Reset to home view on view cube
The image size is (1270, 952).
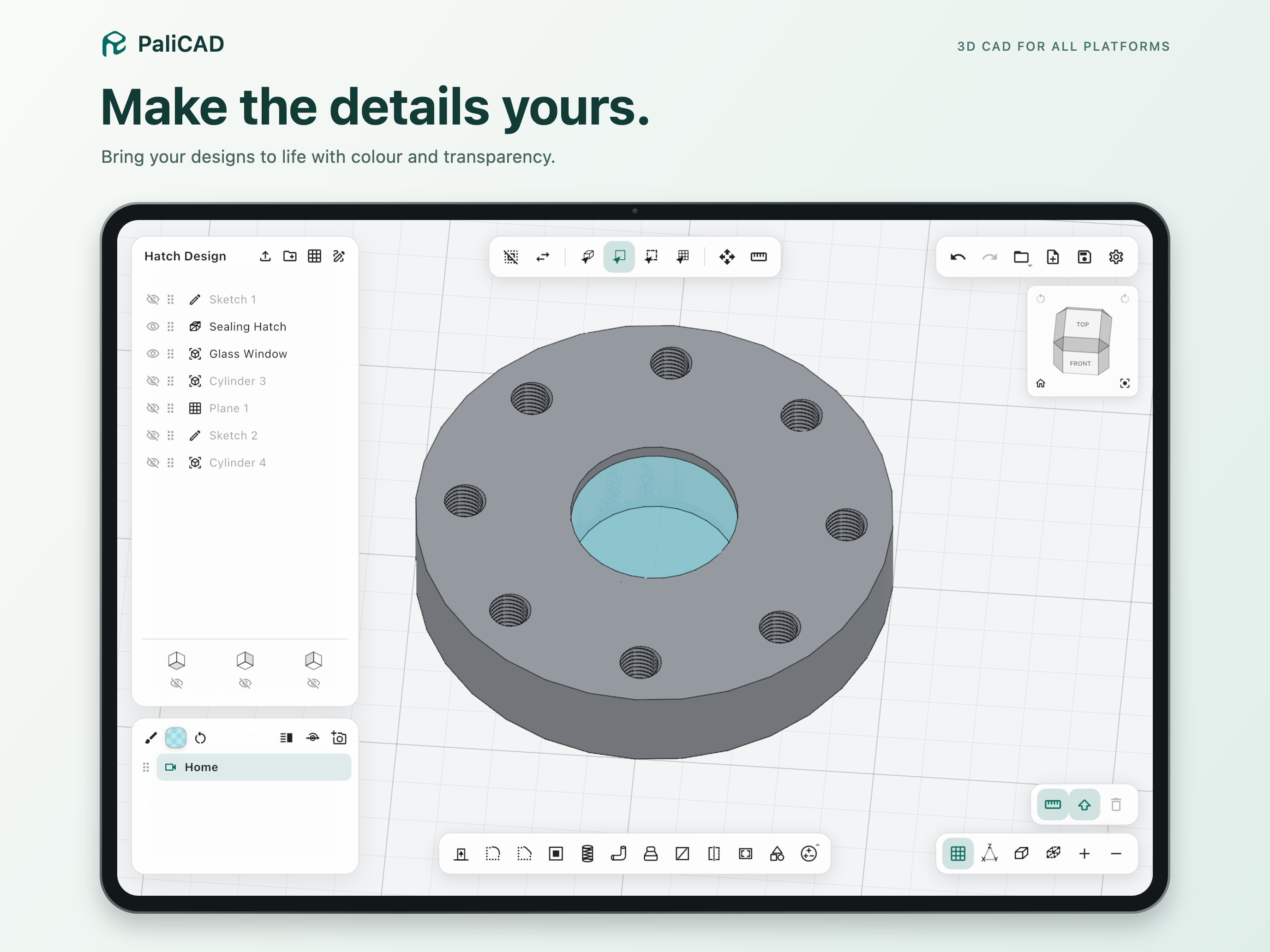coord(1040,383)
